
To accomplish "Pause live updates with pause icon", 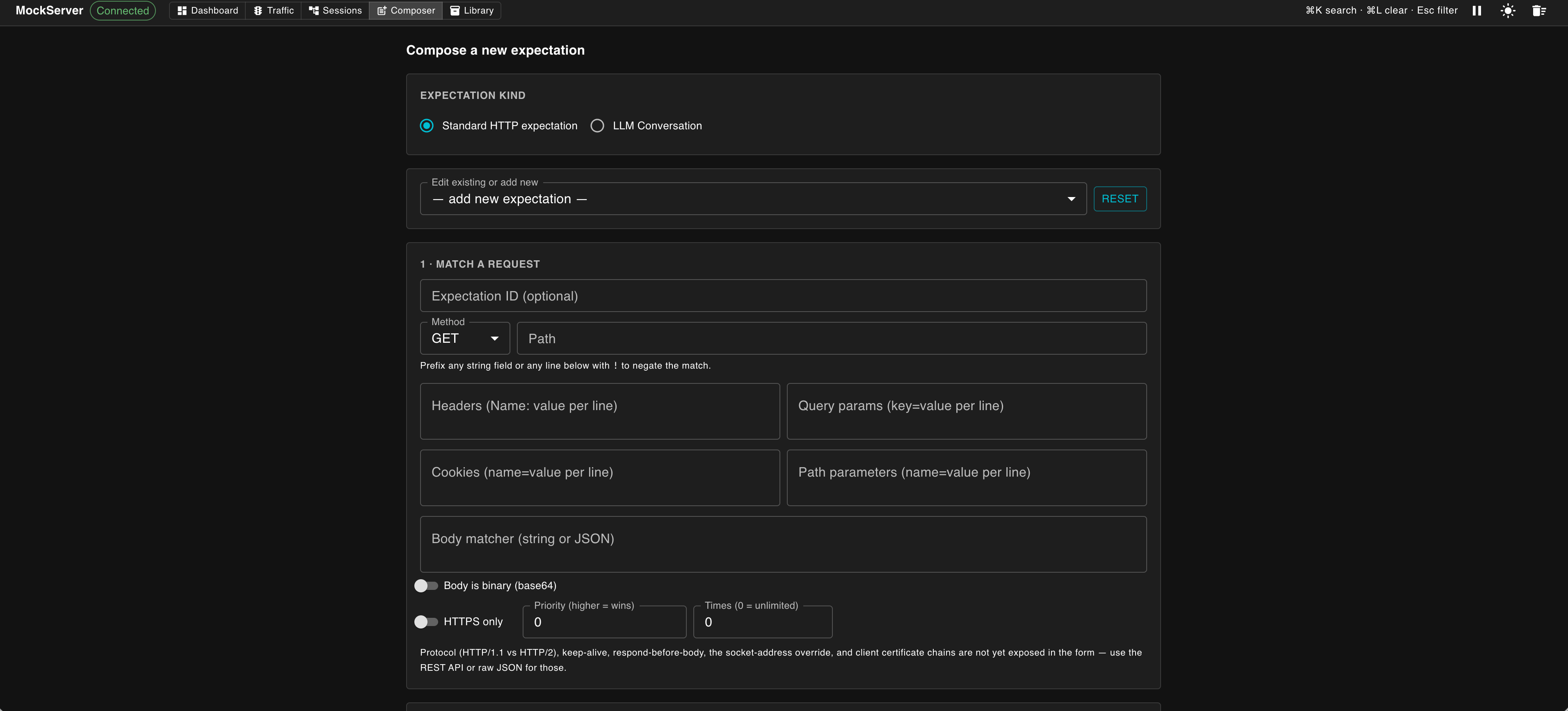I will [1477, 10].
